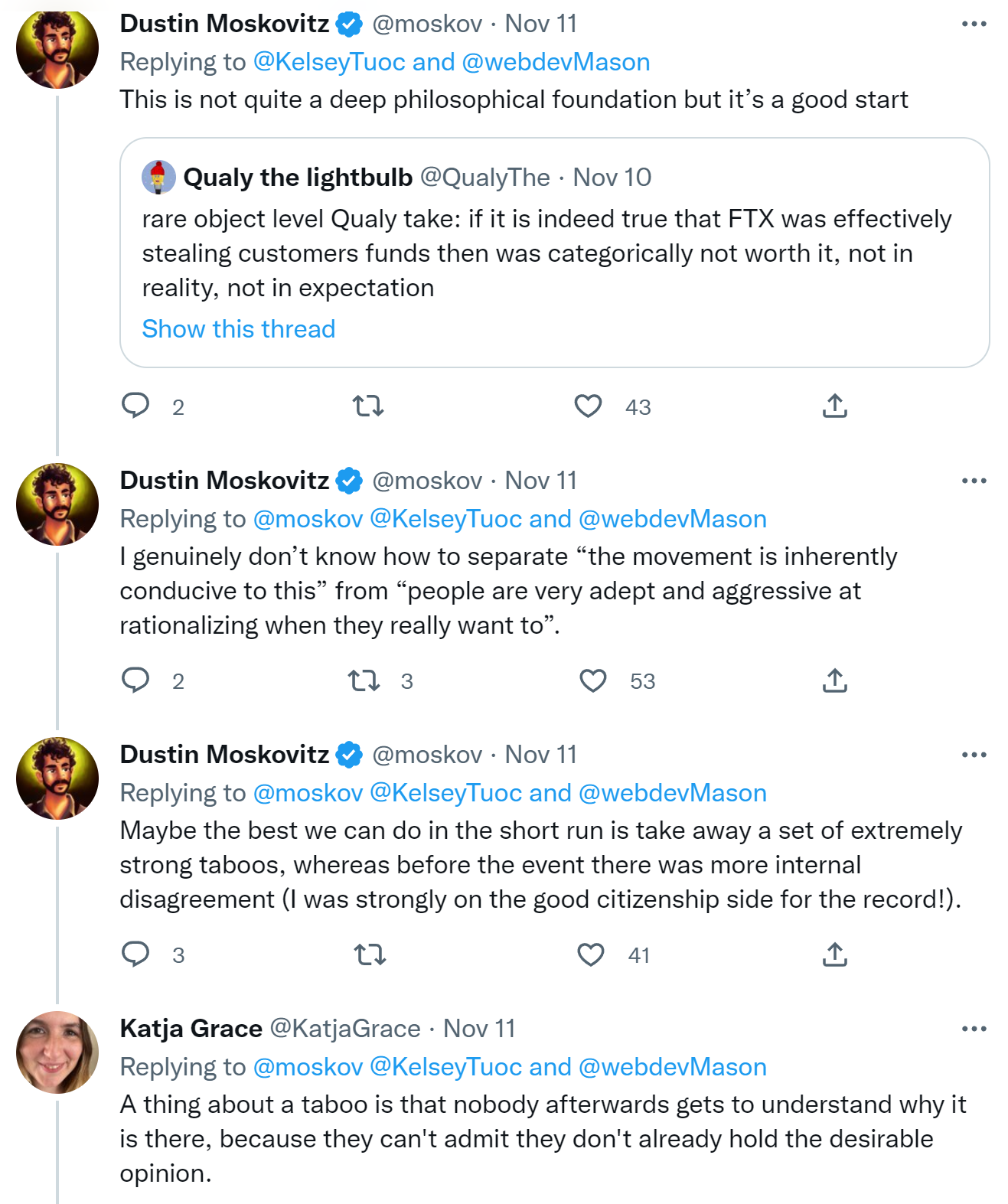
Task: Click Qualy the lightbulb avatar
Action: point(158,178)
